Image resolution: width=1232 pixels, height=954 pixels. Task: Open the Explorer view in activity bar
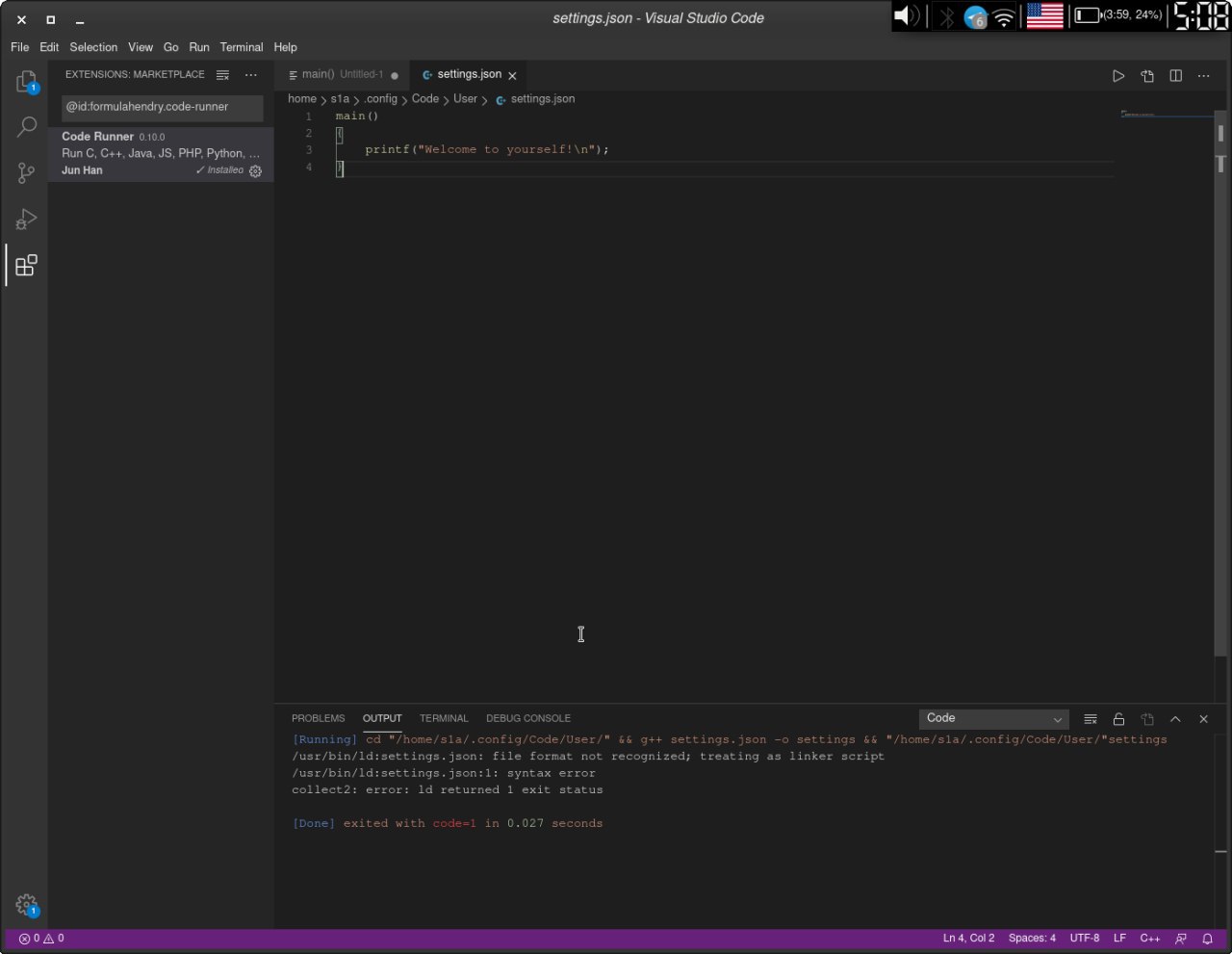(x=26, y=82)
